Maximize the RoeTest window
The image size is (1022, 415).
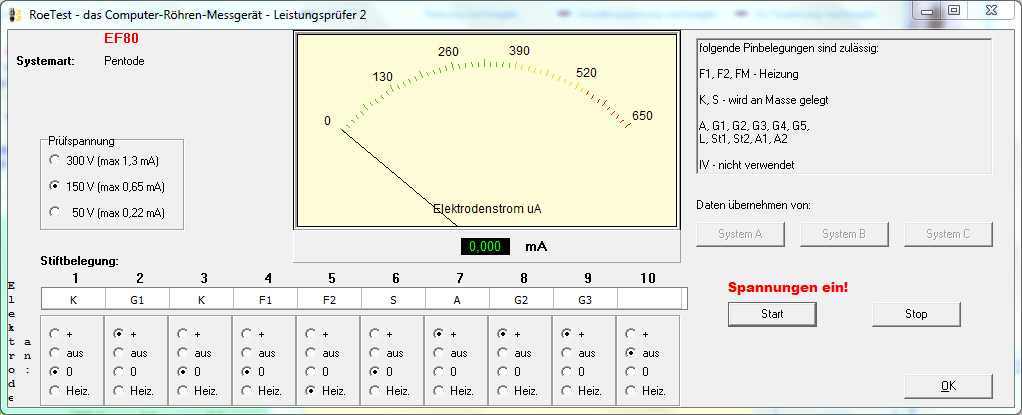coord(953,10)
